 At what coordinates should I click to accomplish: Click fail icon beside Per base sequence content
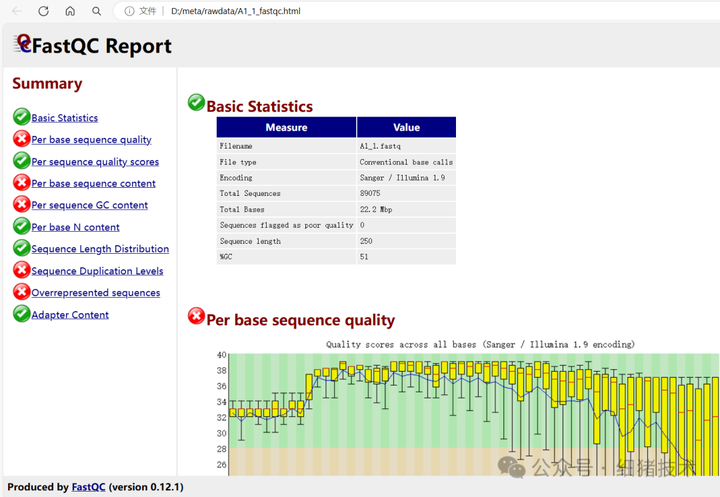pyautogui.click(x=22, y=182)
